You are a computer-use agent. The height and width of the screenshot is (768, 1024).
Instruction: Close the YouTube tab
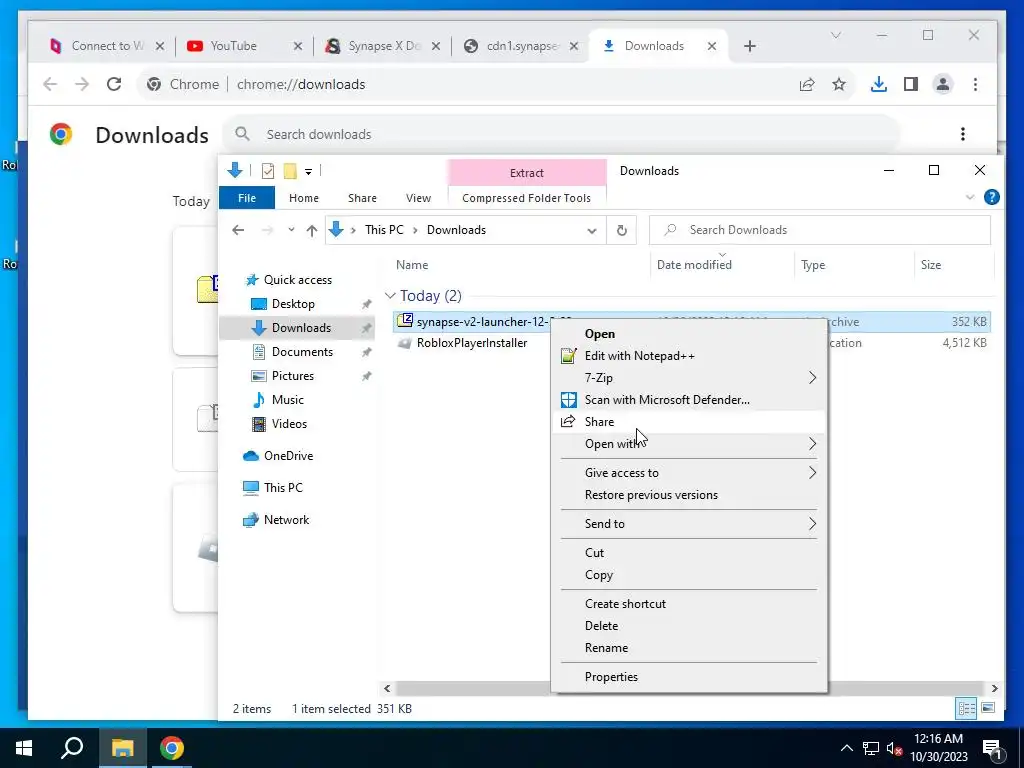(x=298, y=46)
